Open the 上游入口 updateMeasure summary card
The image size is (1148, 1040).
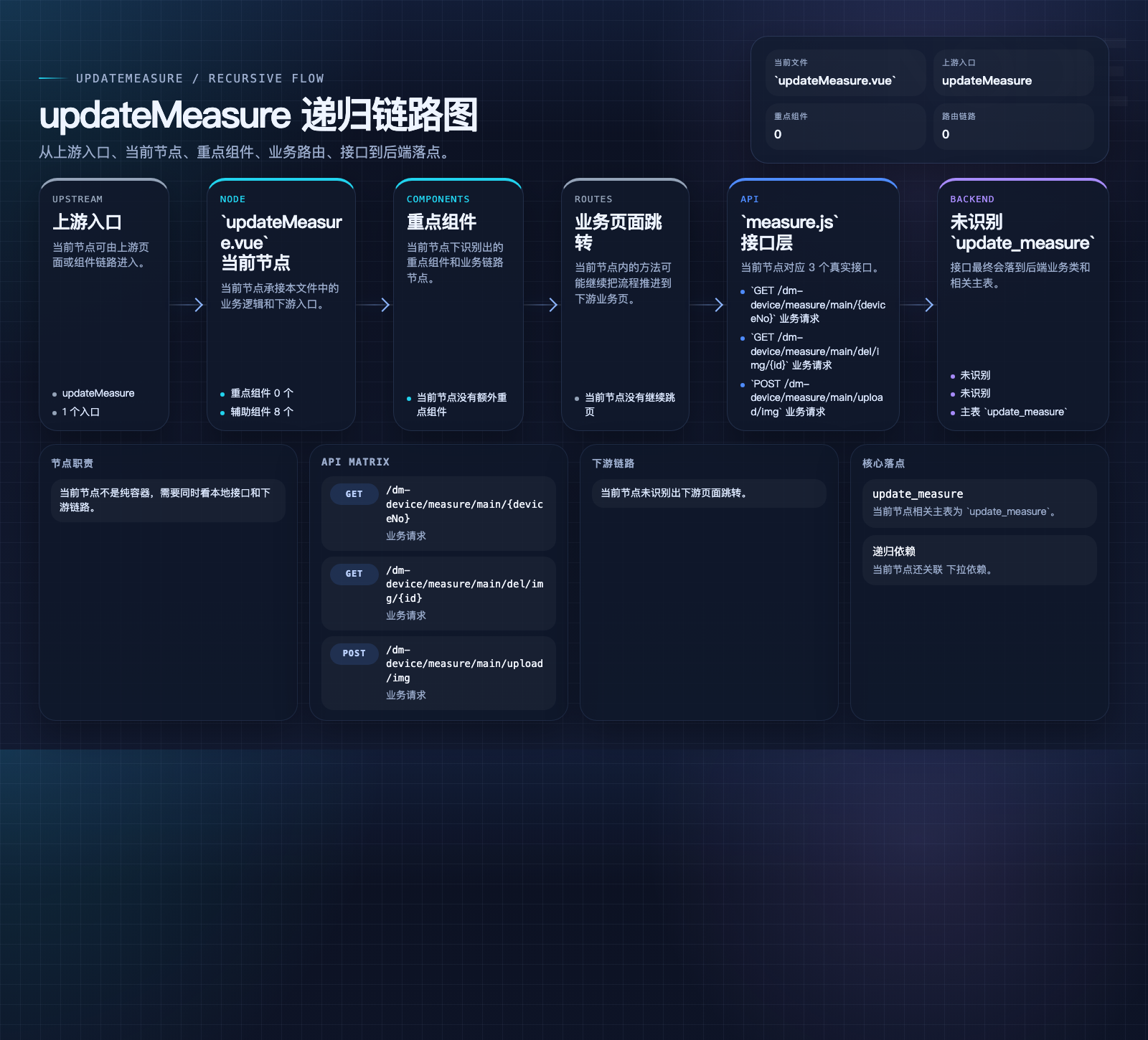pyautogui.click(x=1013, y=72)
